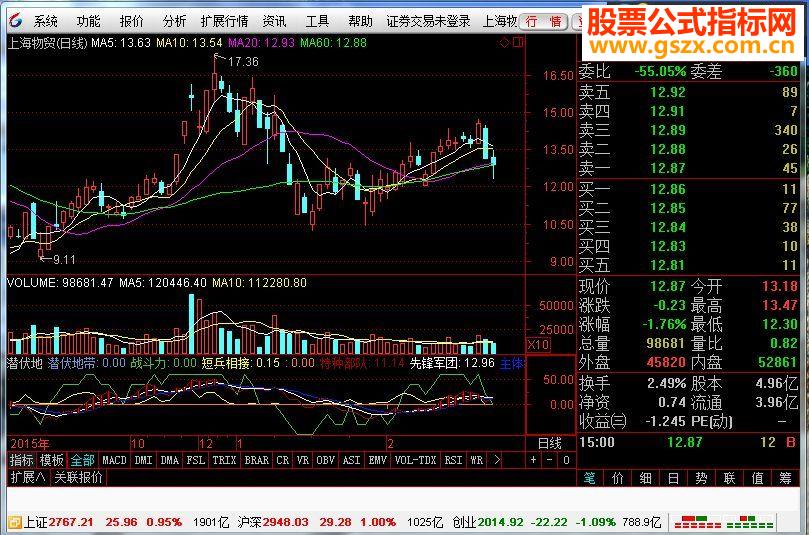This screenshot has width=809, height=535.
Task: Switch to the DMA indicator
Action: tap(169, 460)
